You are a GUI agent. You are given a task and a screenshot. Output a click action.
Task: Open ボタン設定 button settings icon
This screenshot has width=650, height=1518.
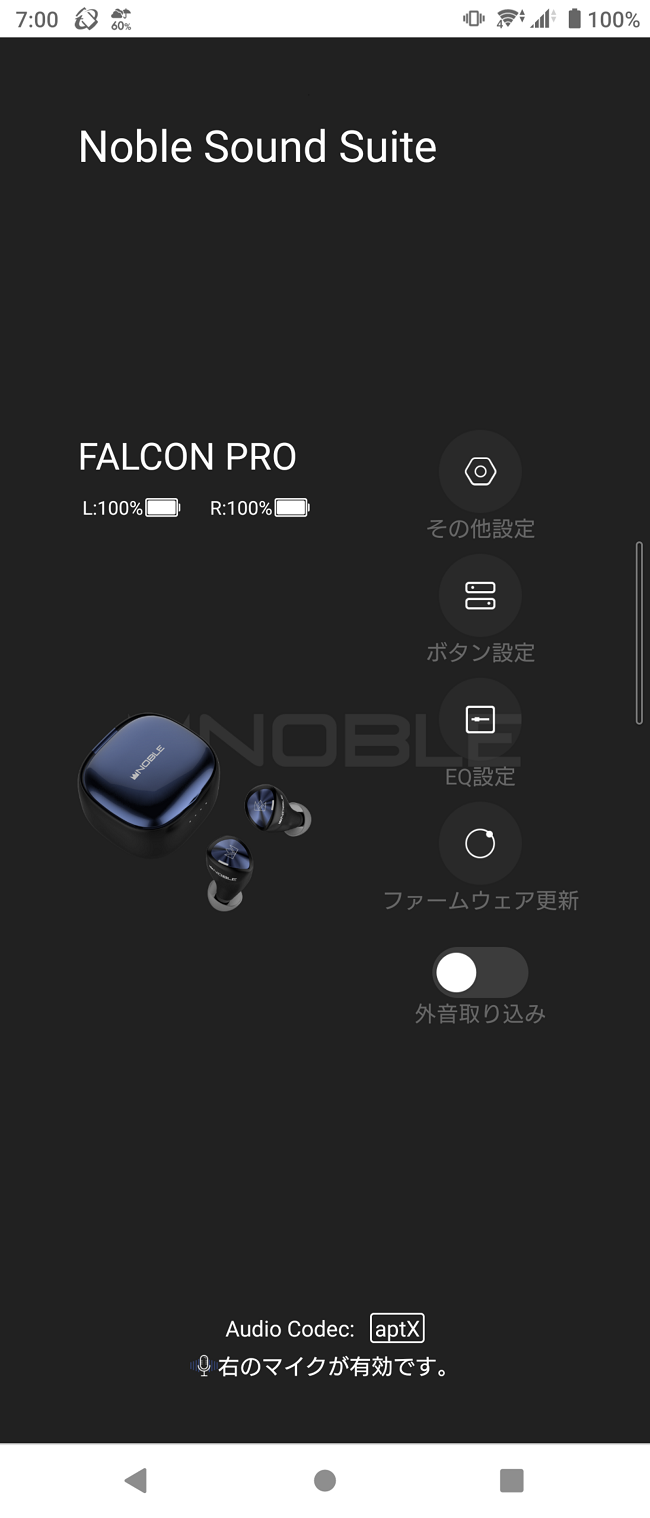480,596
